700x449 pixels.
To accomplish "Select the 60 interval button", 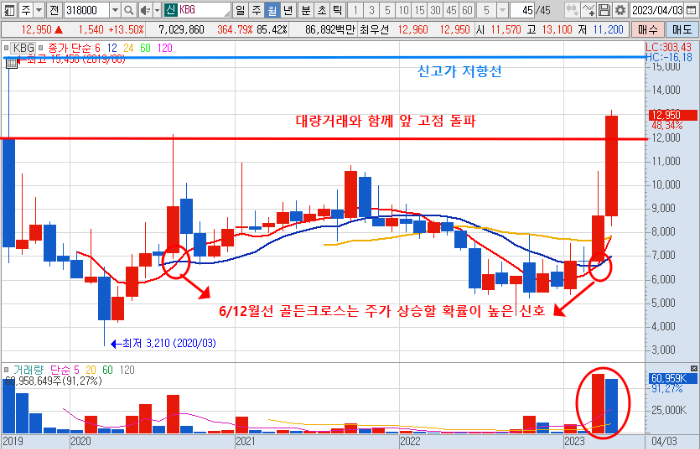I will click(467, 10).
